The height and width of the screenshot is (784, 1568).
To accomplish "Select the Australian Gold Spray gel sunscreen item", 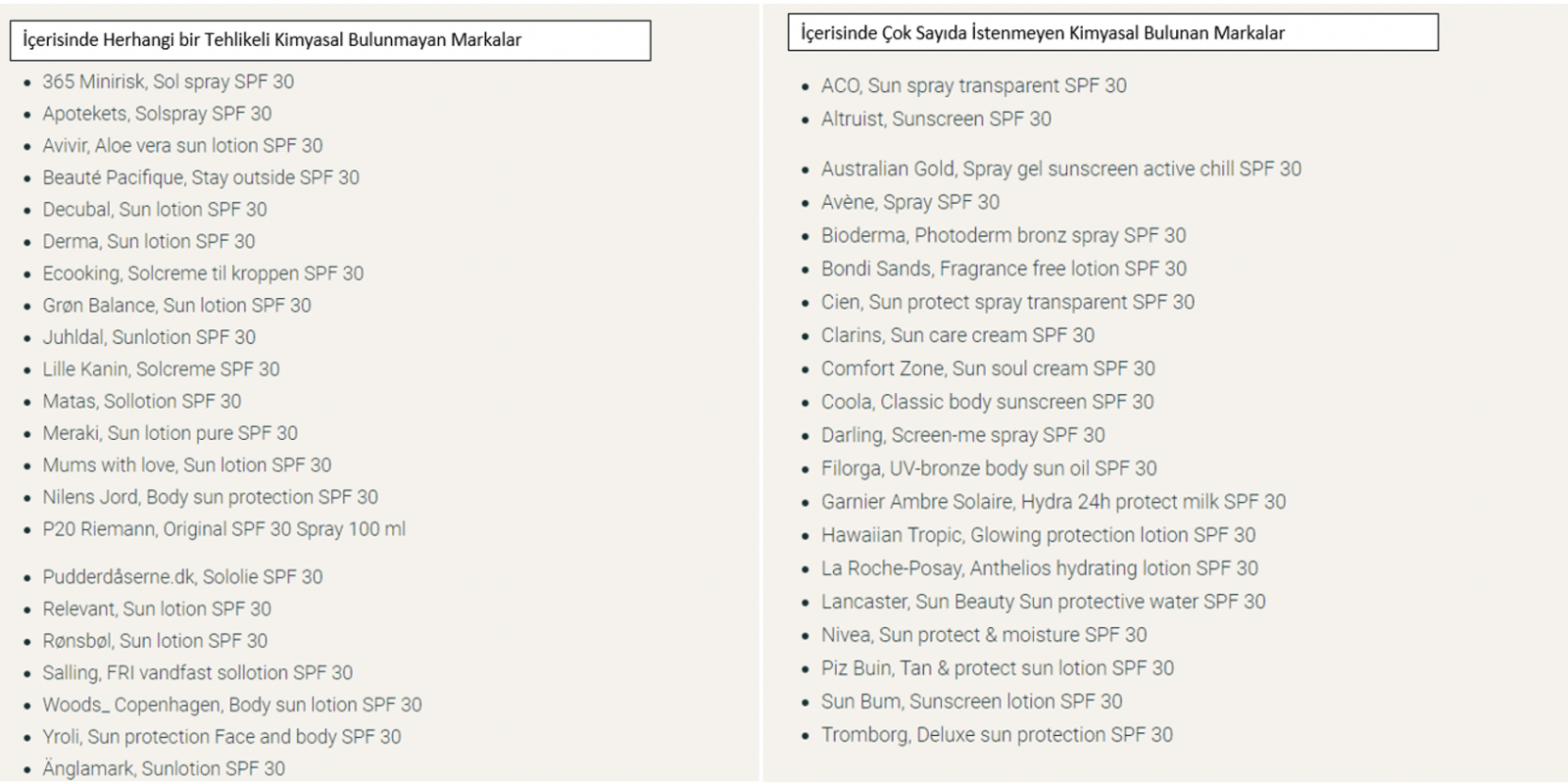I will point(1061,169).
